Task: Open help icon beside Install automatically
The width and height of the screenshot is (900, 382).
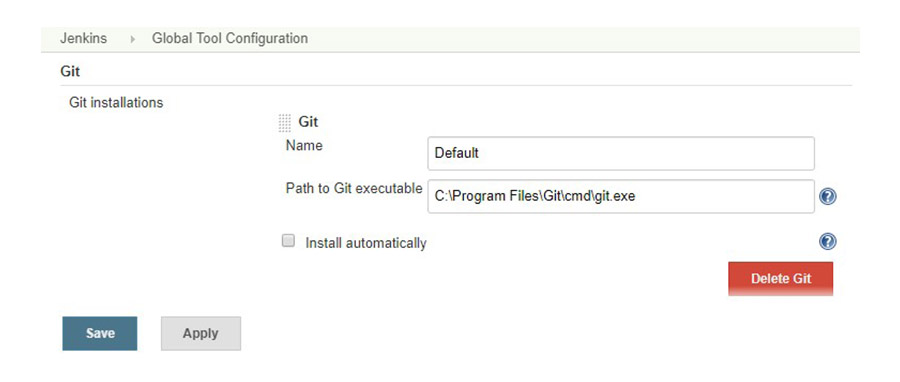Action: point(827,241)
